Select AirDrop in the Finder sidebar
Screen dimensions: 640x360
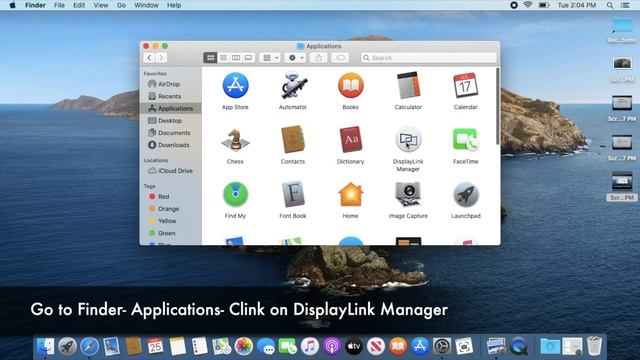pyautogui.click(x=170, y=84)
